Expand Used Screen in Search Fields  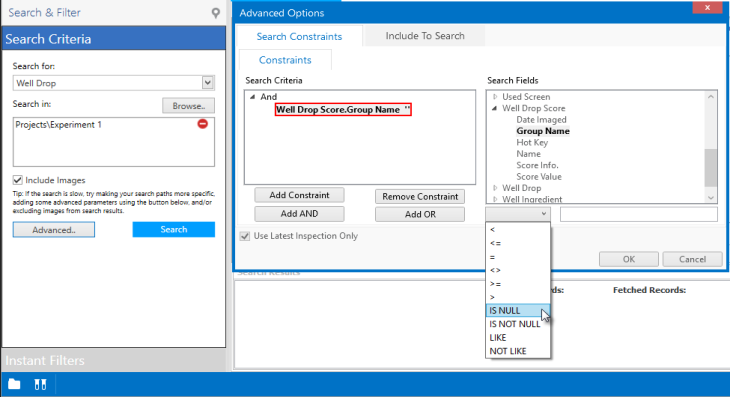coord(495,97)
